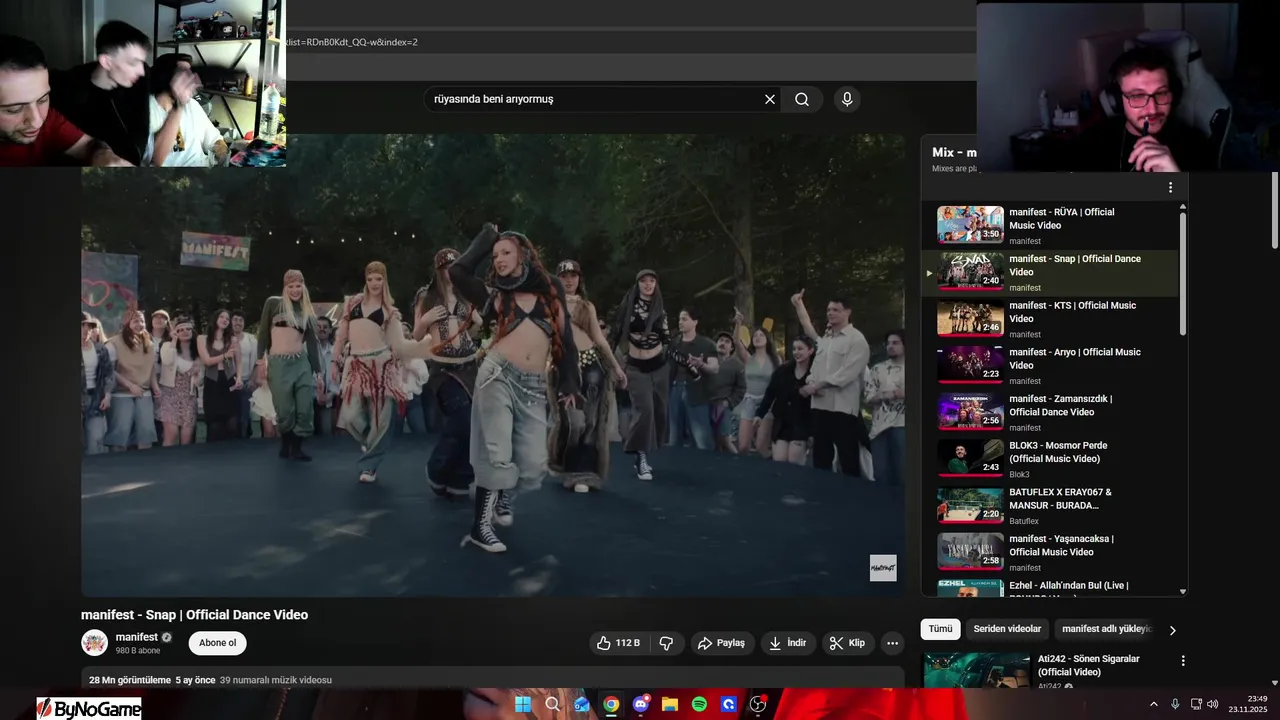Select the Tümü filter chip
Screen dimensions: 1280x720
pyautogui.click(x=940, y=629)
